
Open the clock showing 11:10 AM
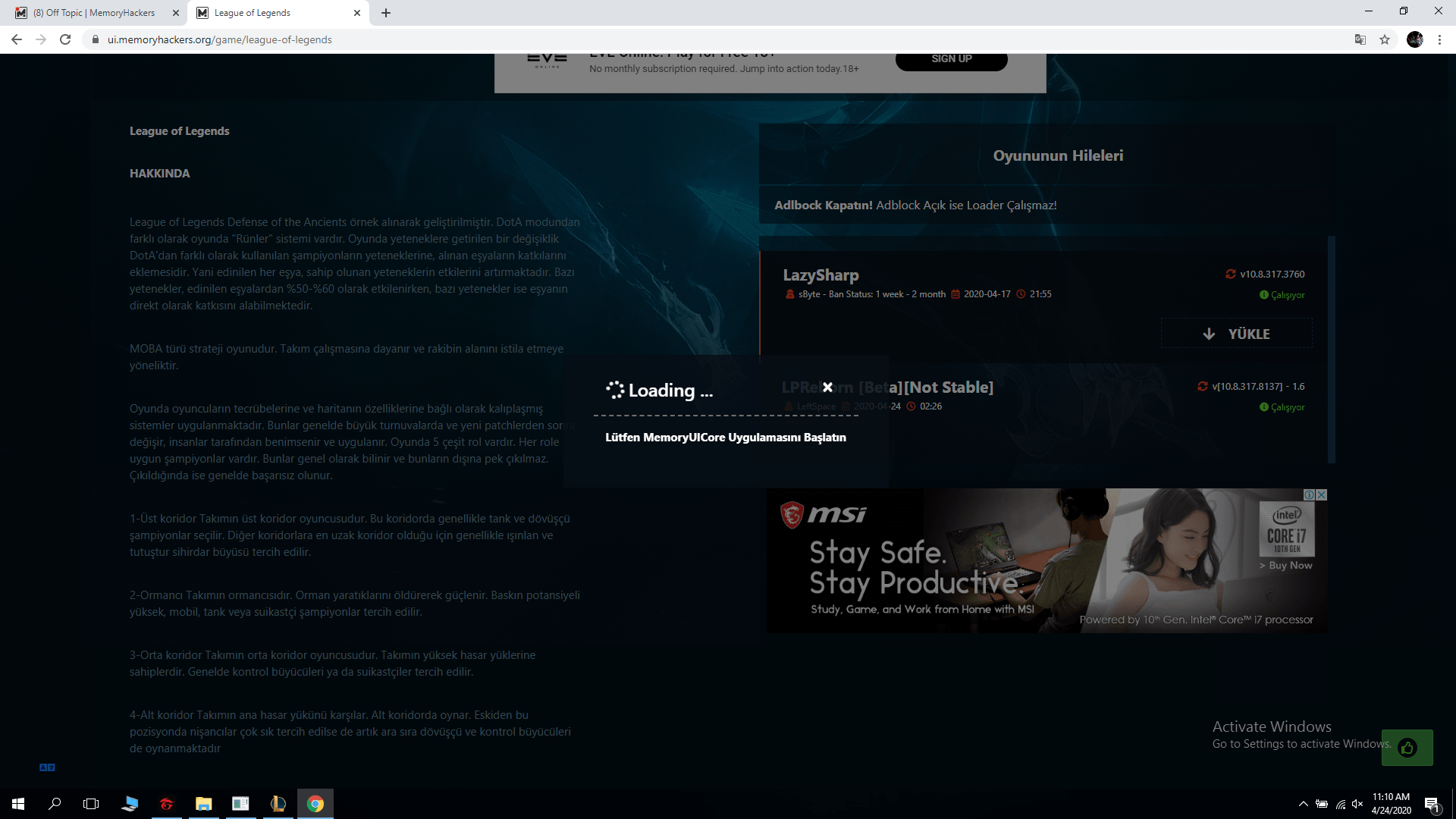coord(1391,804)
